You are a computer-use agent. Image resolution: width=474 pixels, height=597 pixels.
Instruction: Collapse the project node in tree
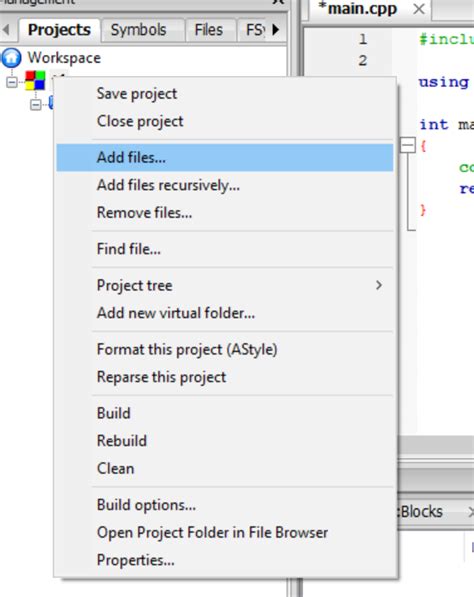click(12, 82)
